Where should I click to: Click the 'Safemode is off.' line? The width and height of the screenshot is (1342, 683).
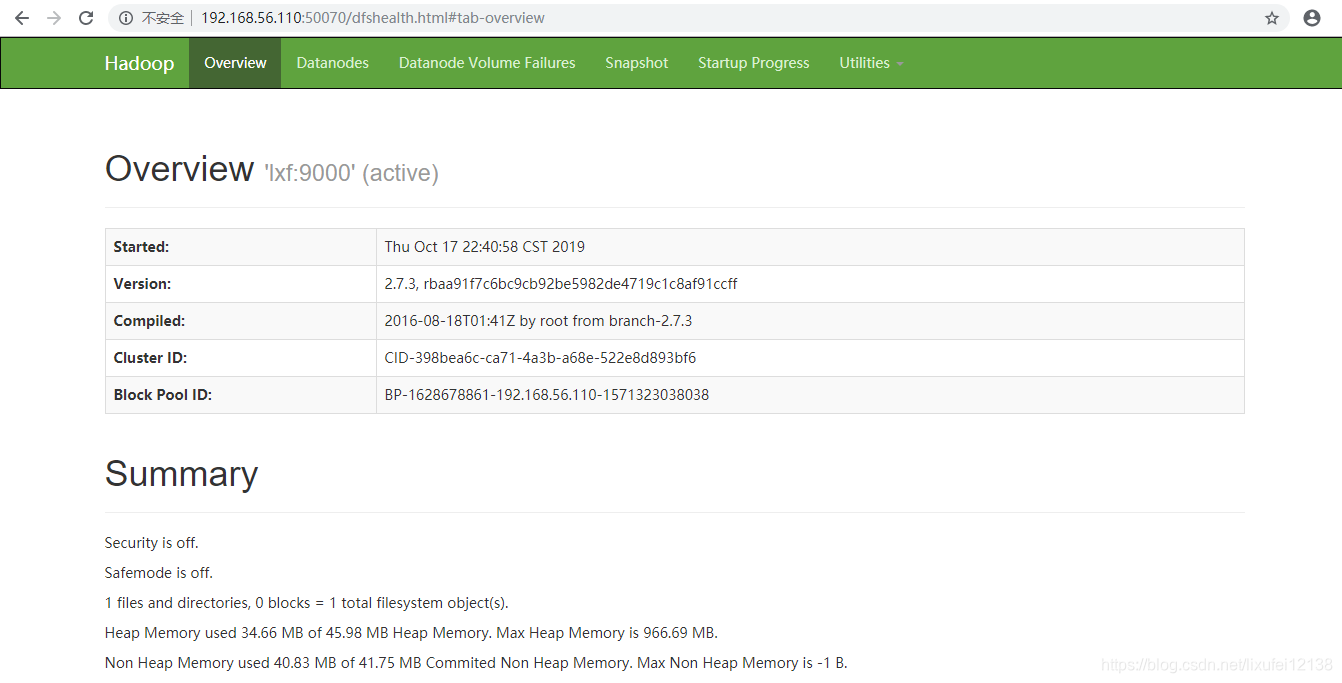tap(159, 573)
